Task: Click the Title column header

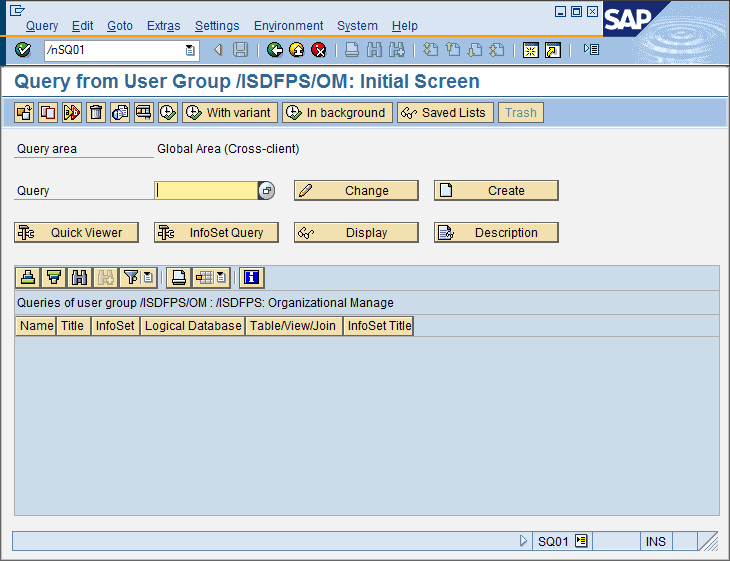Action: 73,326
